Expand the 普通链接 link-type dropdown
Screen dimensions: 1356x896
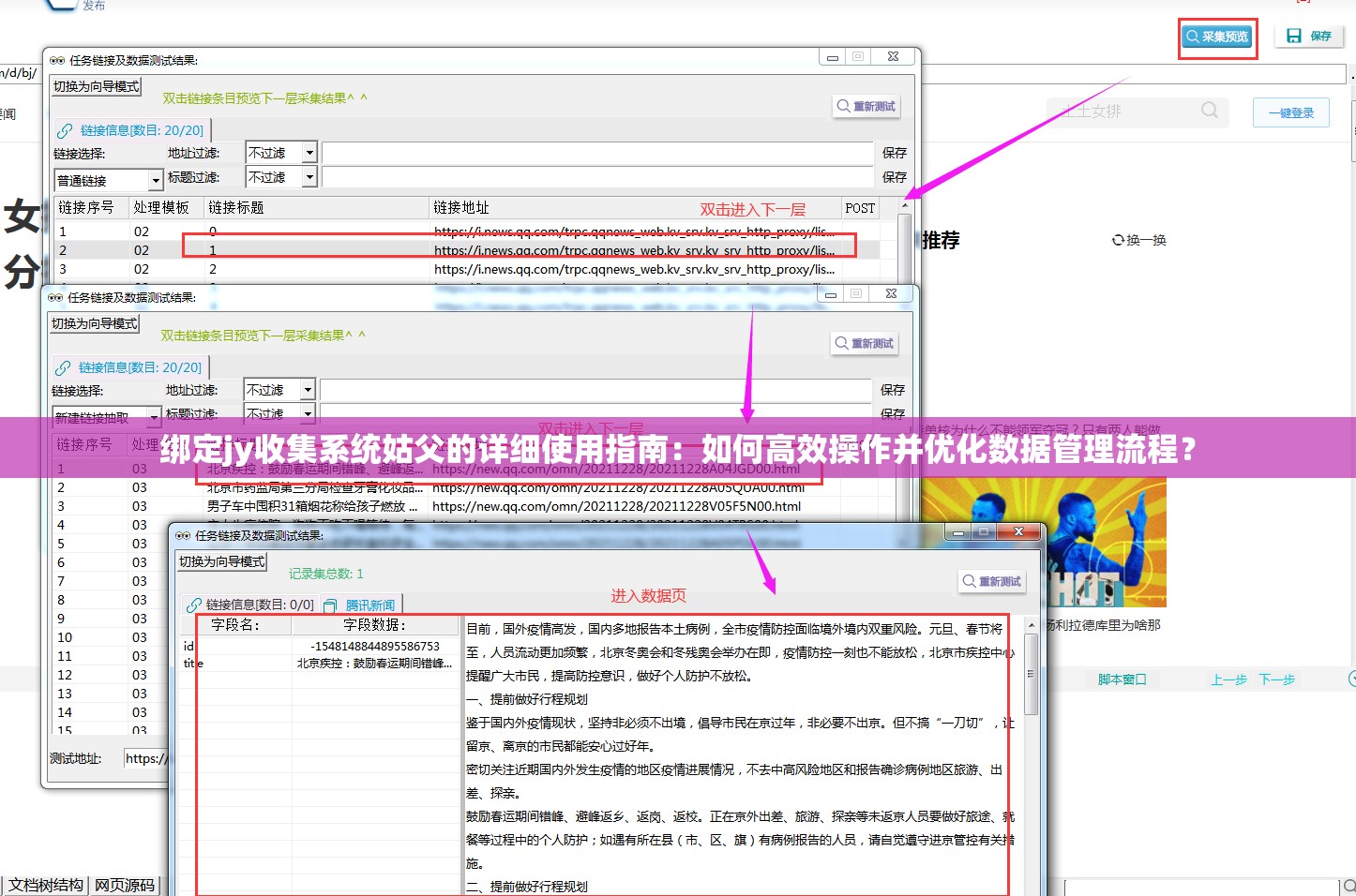156,180
